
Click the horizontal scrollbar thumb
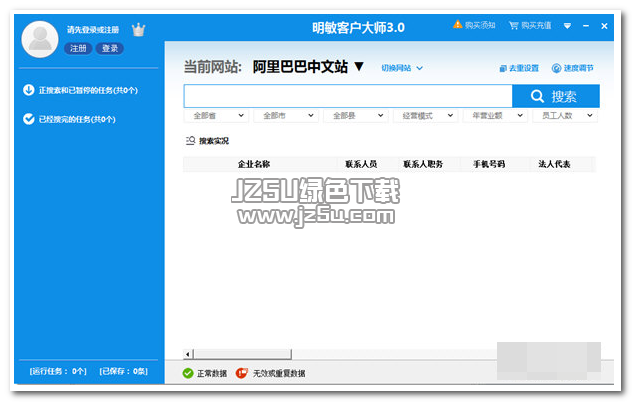[x=242, y=354]
